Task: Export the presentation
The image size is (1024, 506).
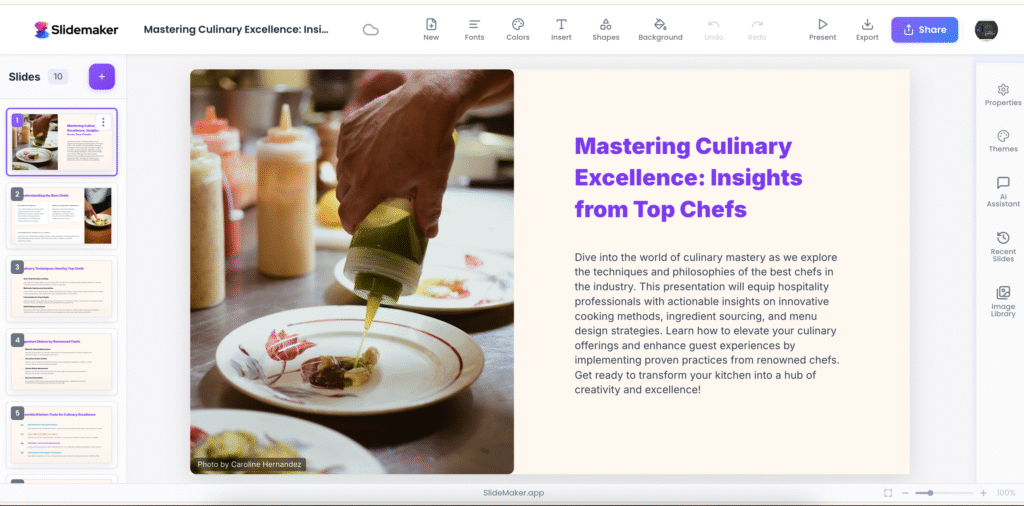Action: pos(867,28)
